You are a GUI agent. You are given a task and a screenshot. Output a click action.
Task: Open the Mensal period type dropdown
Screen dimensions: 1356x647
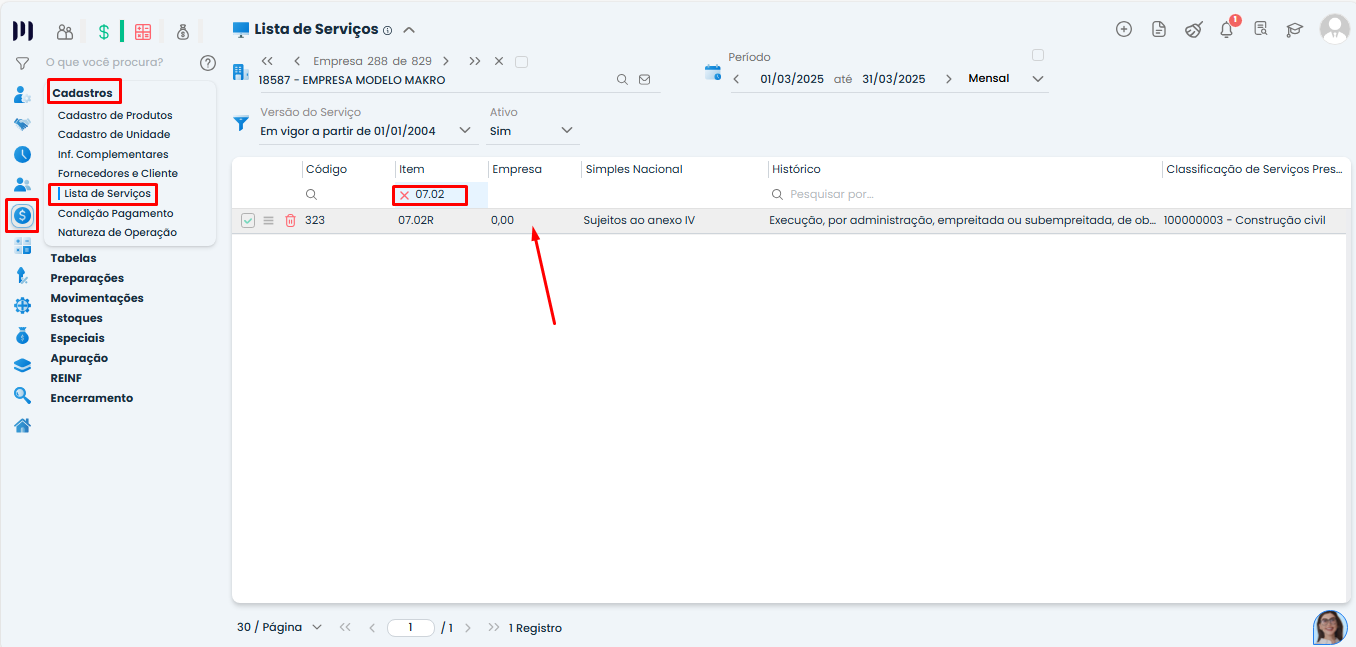pyautogui.click(x=1038, y=79)
